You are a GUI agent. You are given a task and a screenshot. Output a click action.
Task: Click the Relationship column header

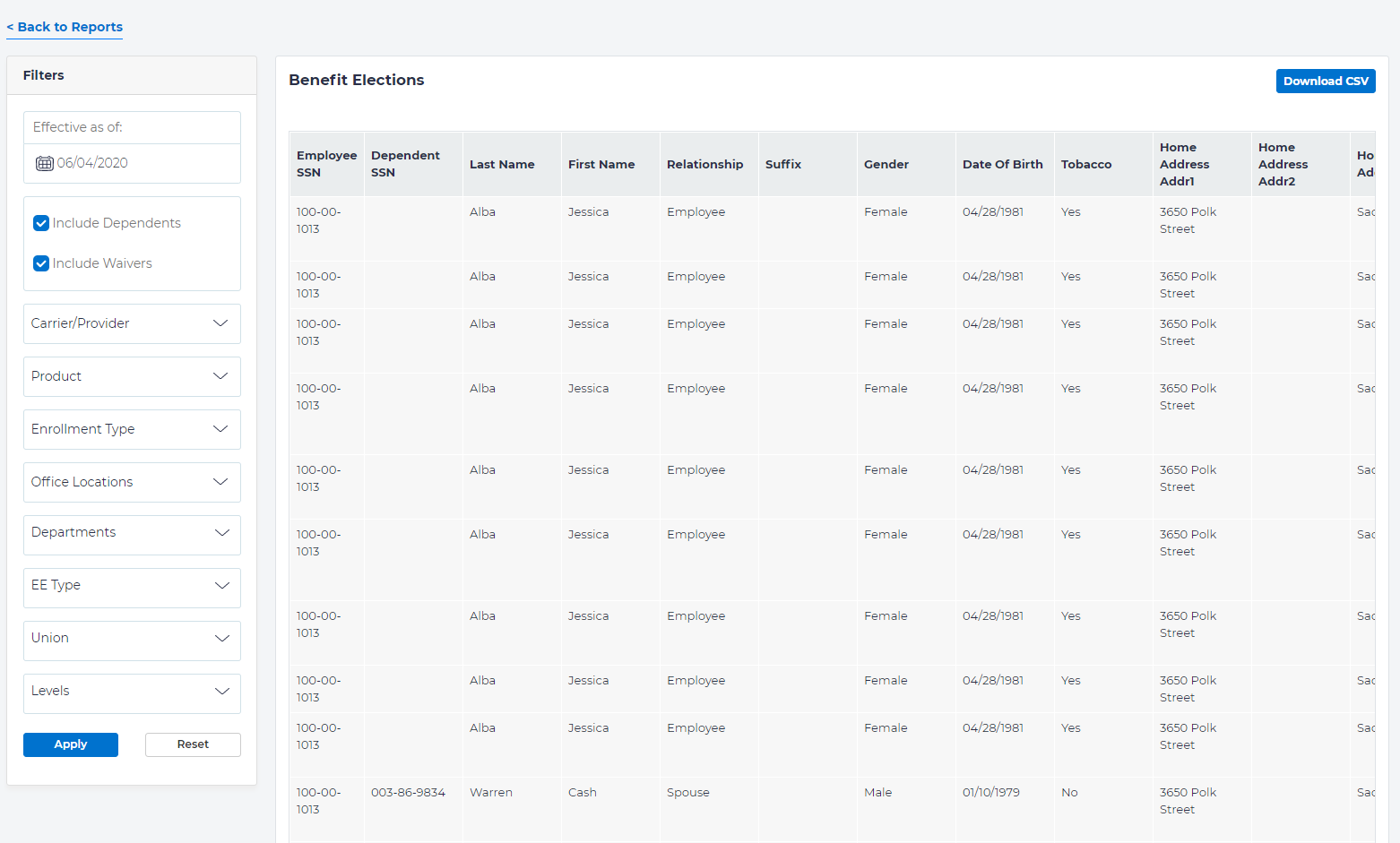pos(704,165)
